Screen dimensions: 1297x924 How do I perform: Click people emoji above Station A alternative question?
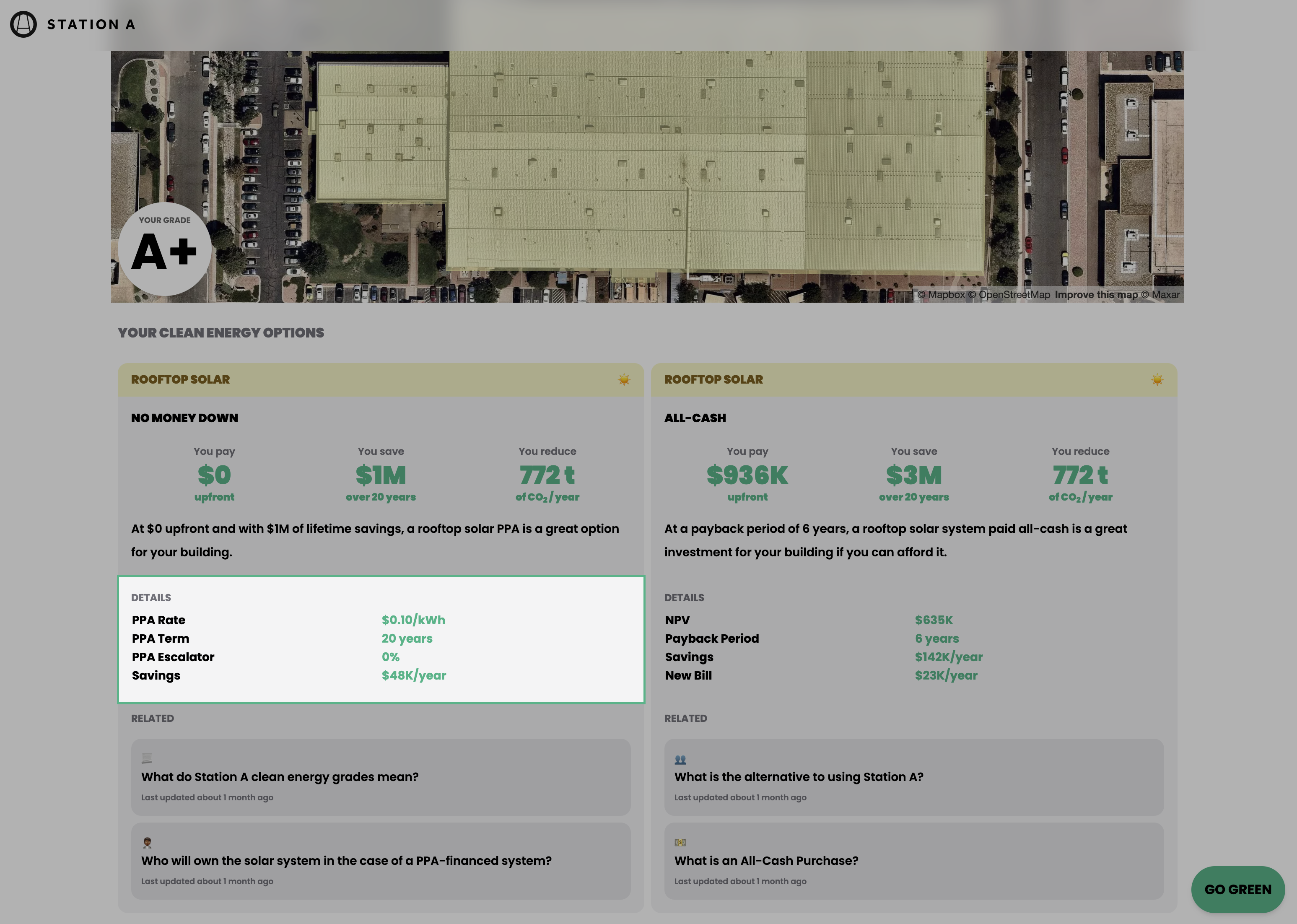(x=680, y=760)
